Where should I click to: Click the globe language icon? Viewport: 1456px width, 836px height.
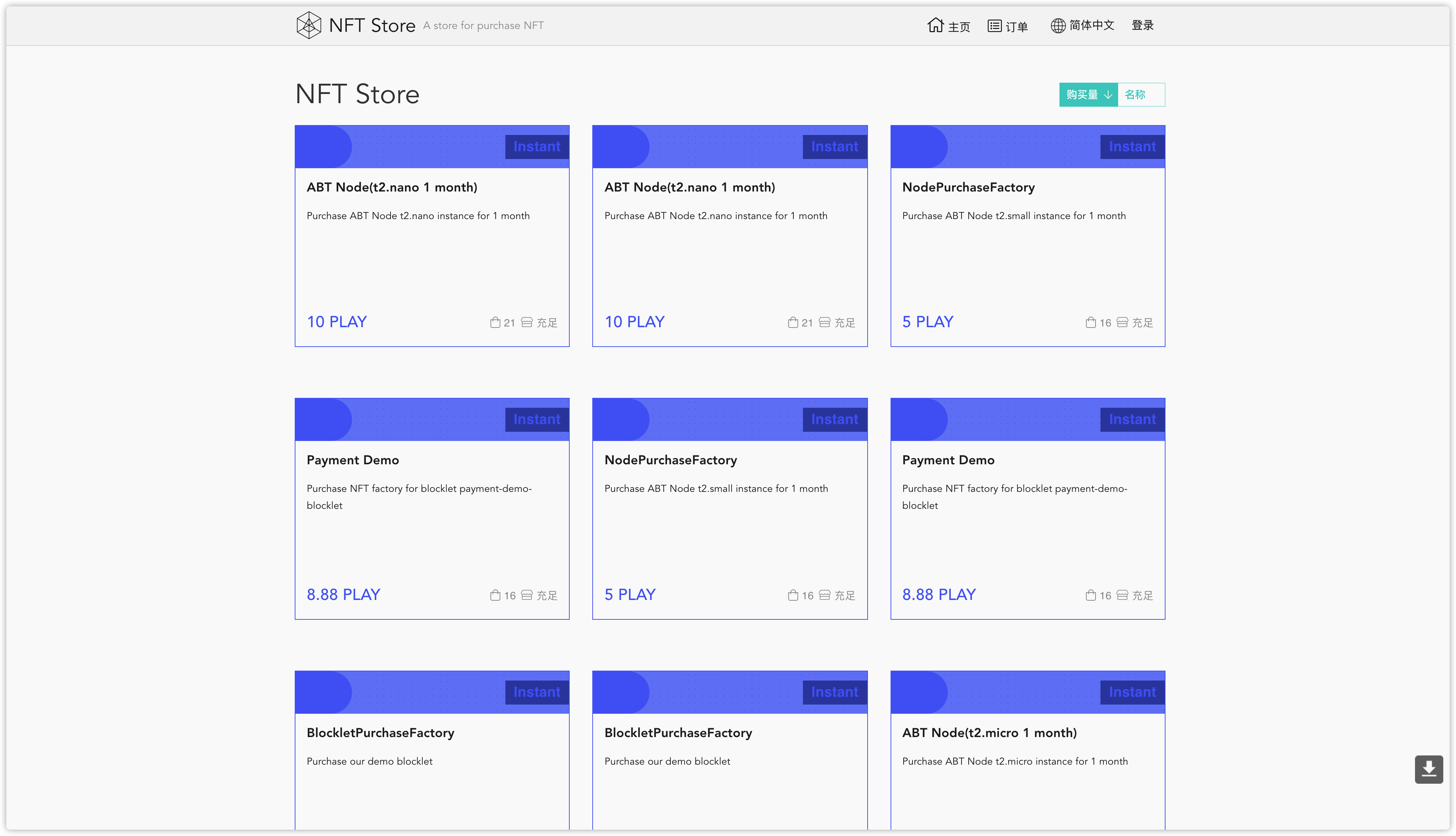click(1058, 26)
